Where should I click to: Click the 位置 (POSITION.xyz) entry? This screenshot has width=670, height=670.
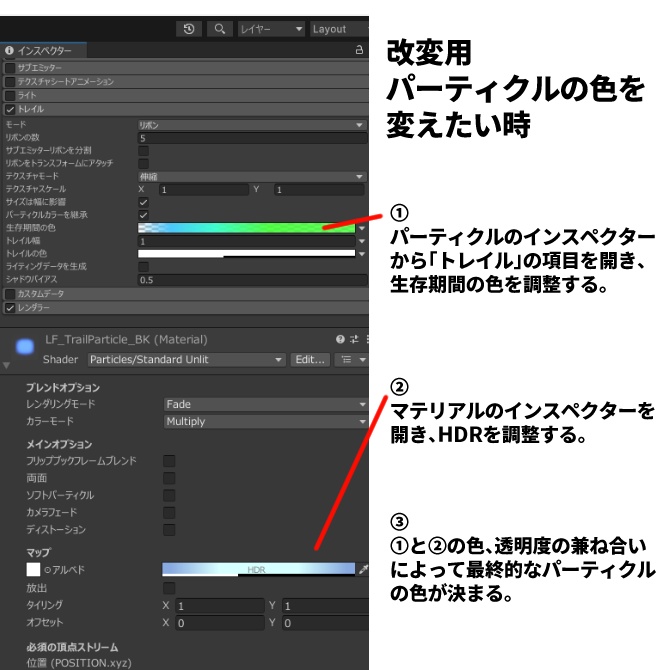tap(79, 663)
